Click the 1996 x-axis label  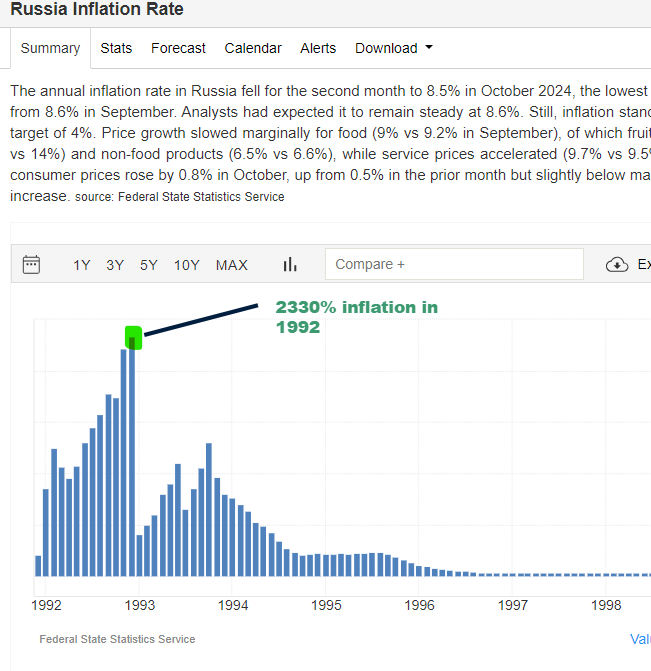point(419,605)
